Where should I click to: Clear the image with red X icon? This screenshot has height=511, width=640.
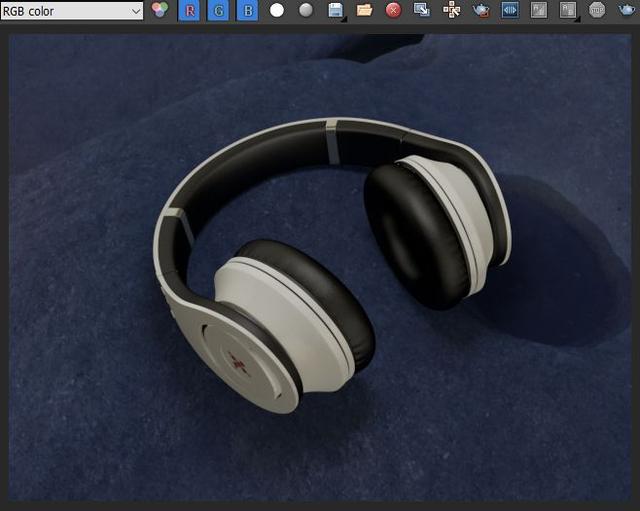tap(393, 11)
